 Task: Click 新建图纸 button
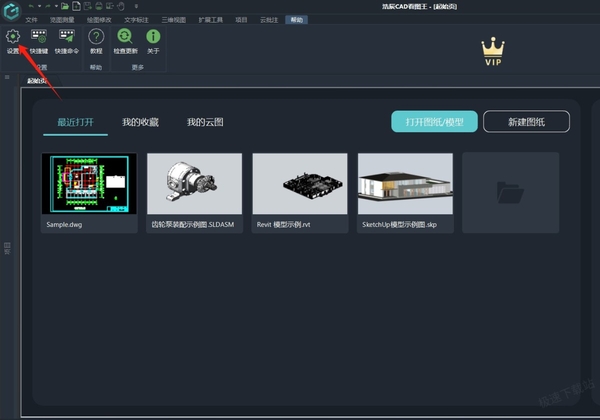[x=526, y=122]
